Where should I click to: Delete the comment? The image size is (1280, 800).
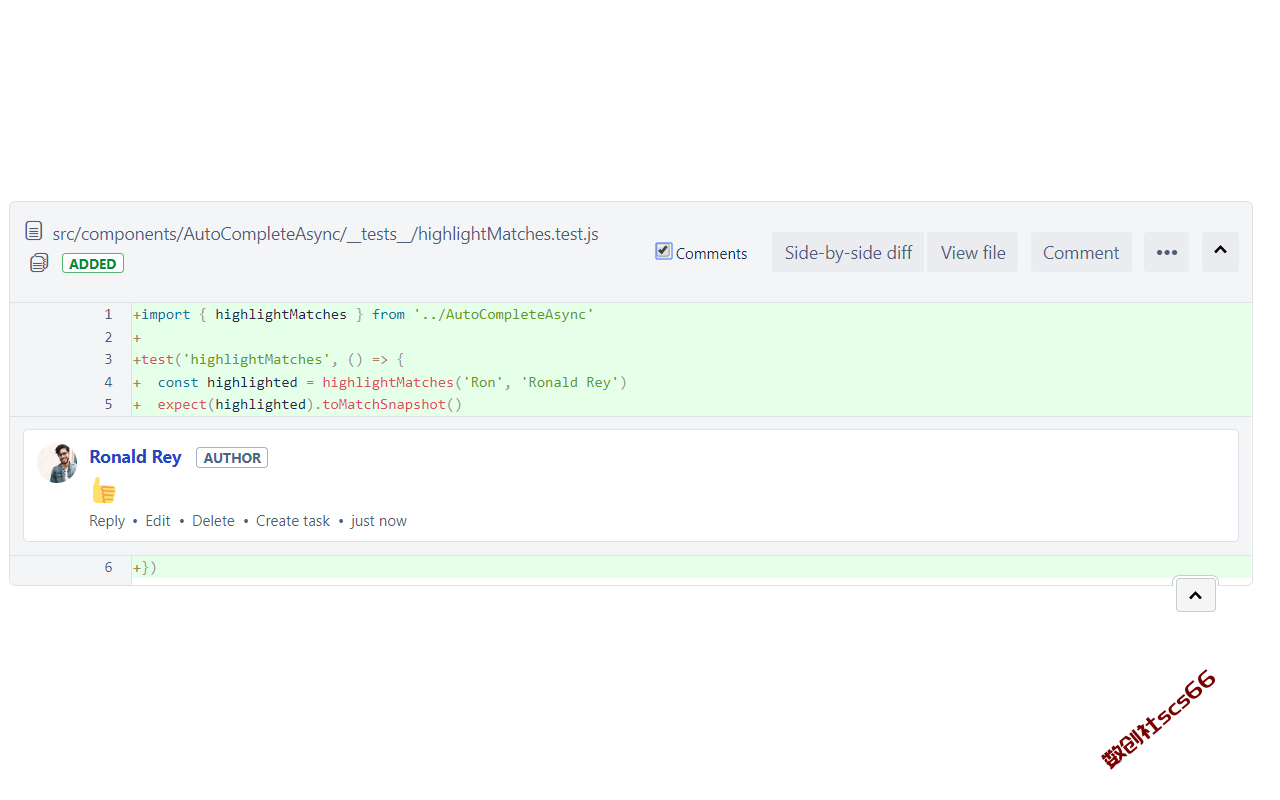coord(213,521)
